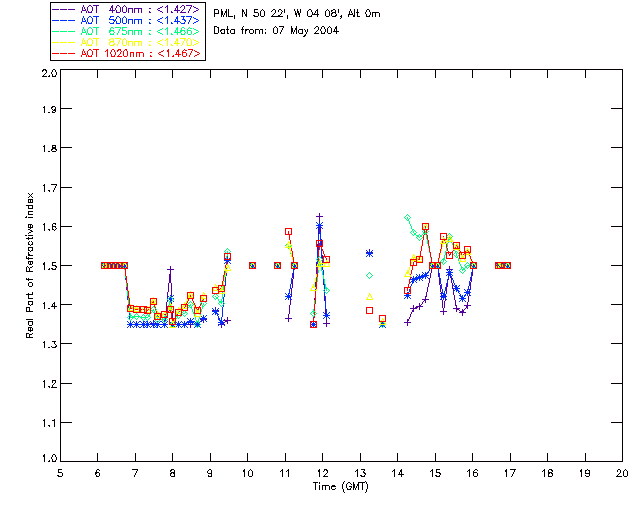Select the AOT 500nm legend entry
Image resolution: width=640 pixels, height=512 pixels.
[x=127, y=20]
